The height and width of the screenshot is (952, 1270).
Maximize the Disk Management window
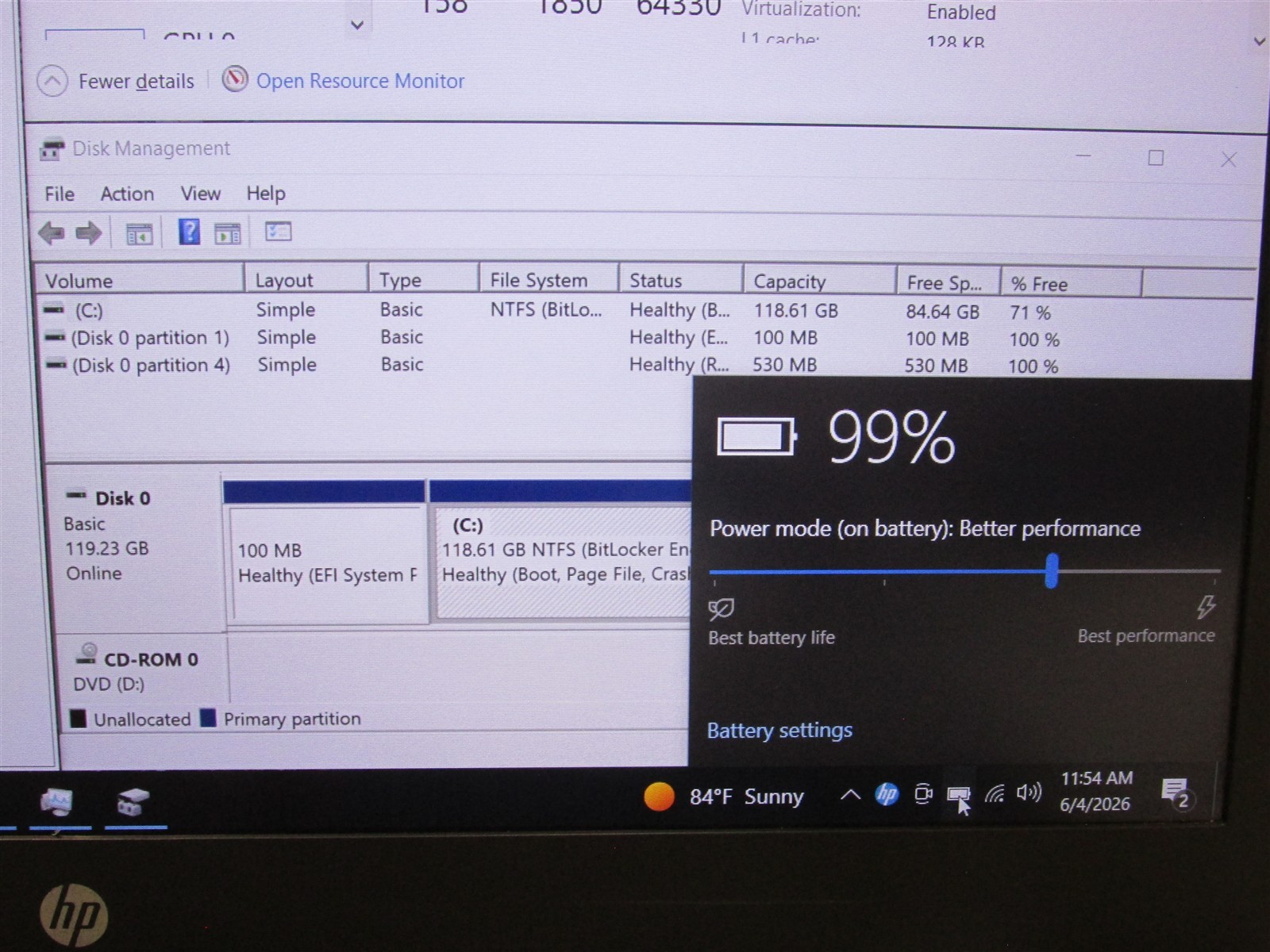[x=1156, y=158]
